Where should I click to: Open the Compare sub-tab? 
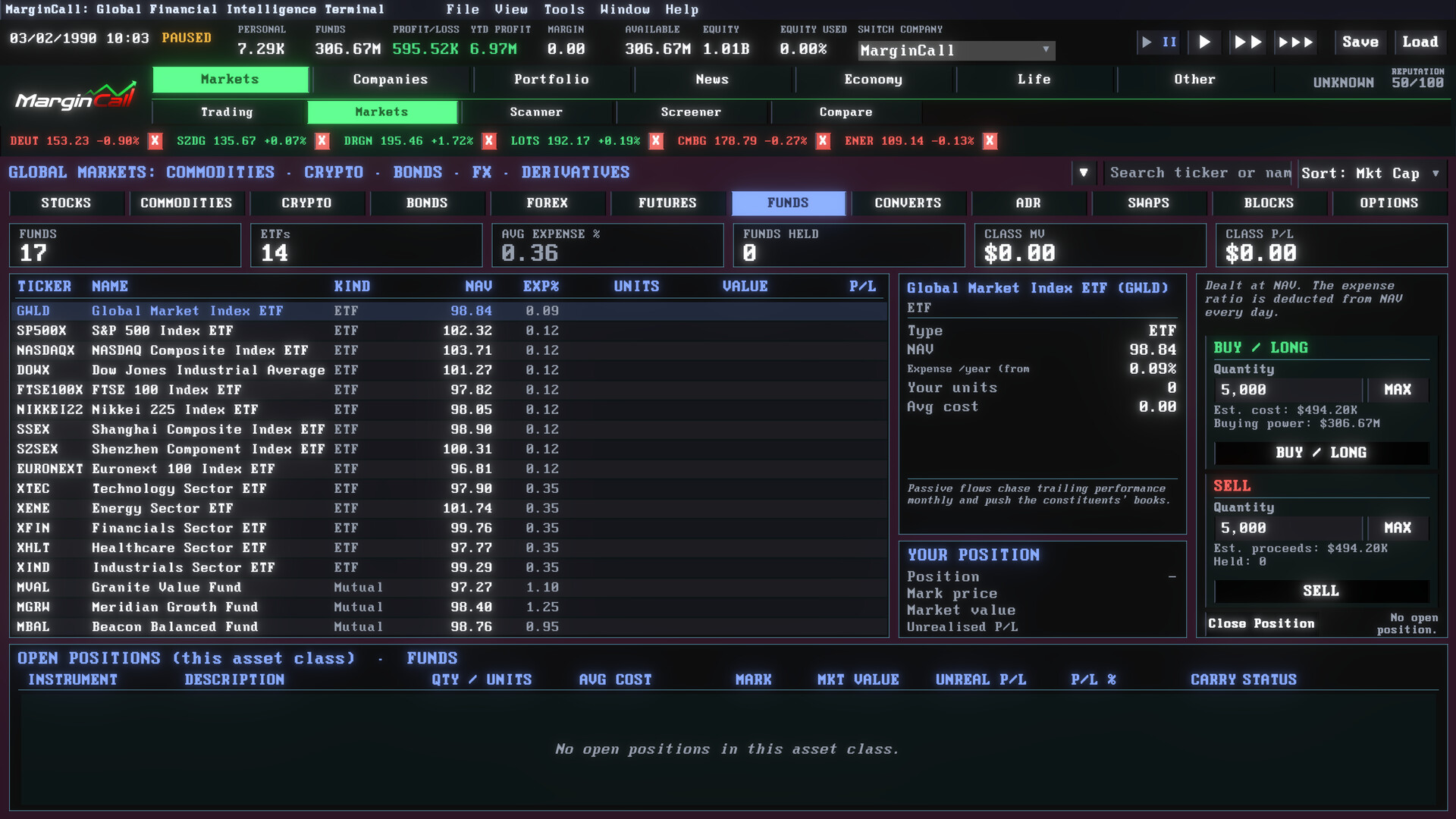point(846,112)
